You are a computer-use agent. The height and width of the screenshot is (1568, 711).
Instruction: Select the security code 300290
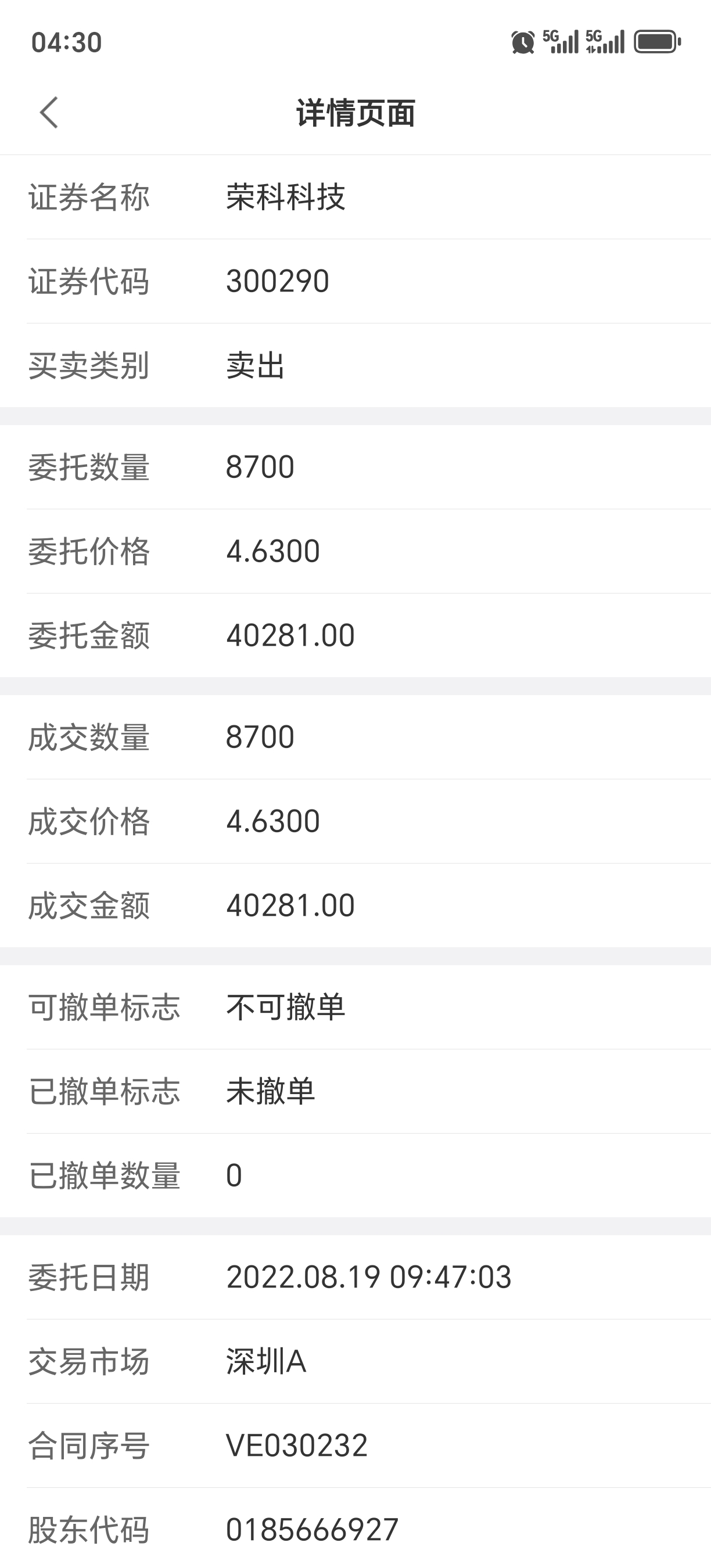(278, 281)
